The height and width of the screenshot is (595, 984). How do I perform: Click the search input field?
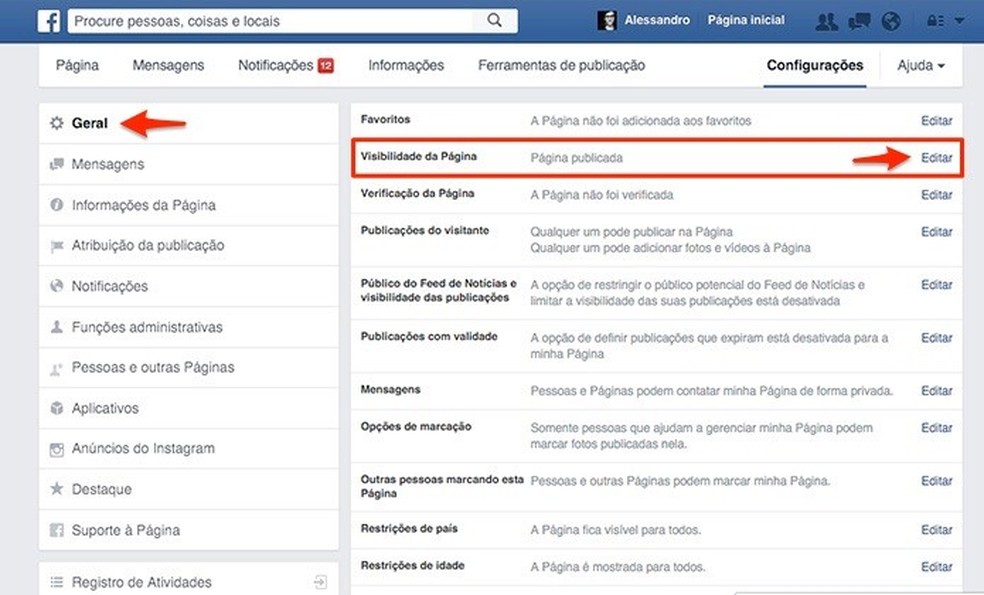click(x=270, y=20)
